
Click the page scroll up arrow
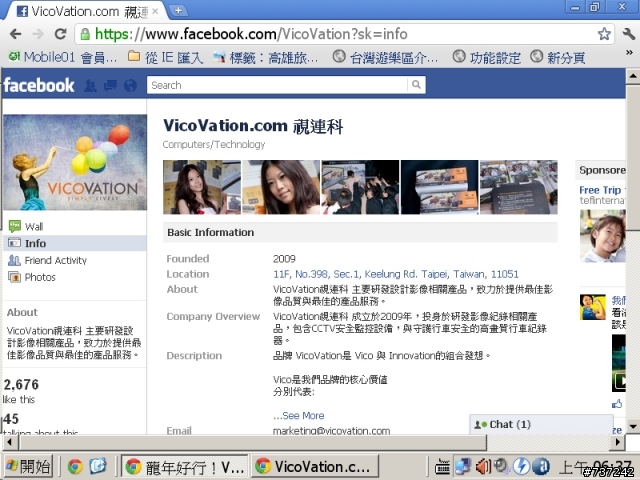(633, 76)
